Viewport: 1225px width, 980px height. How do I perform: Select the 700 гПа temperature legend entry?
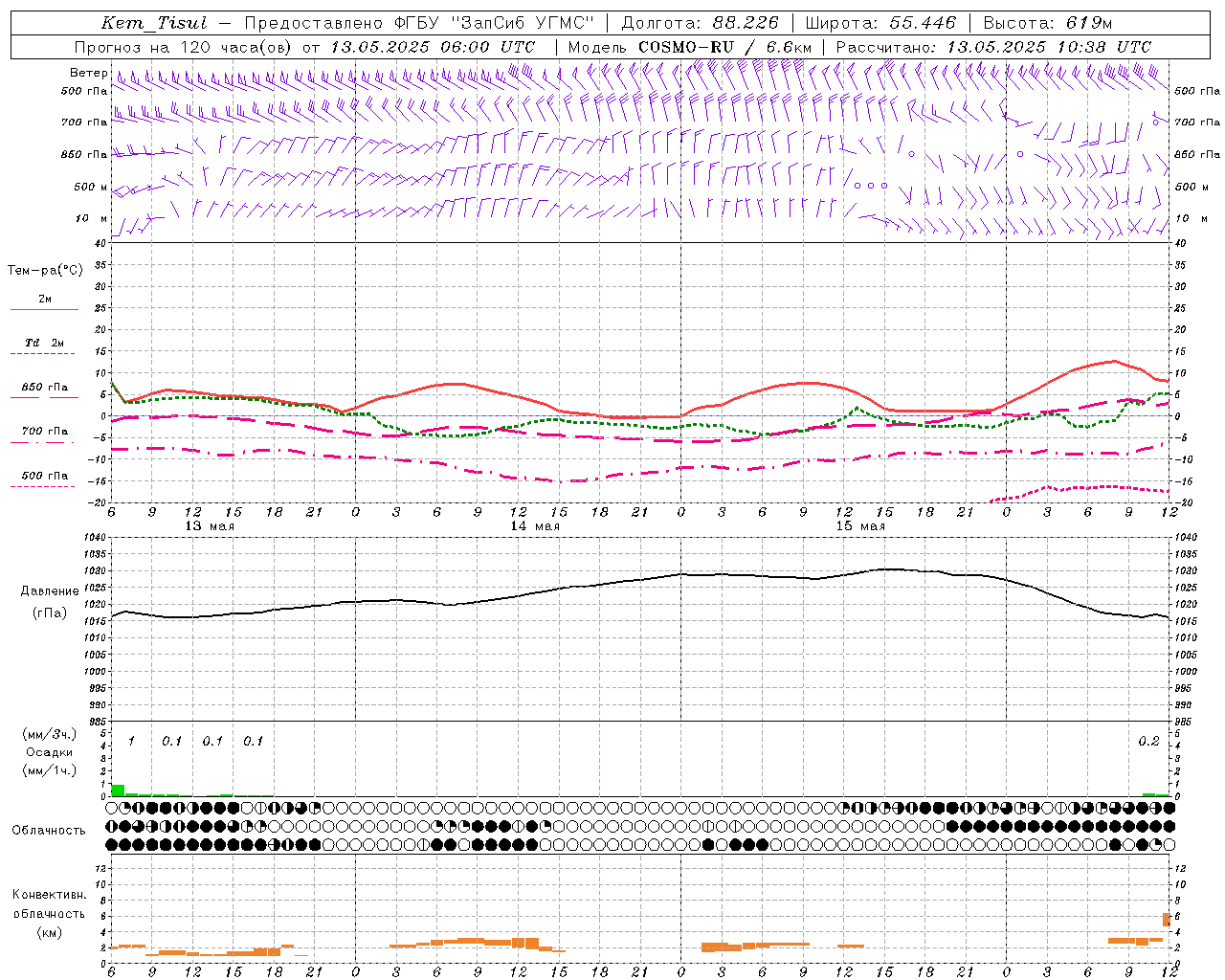(x=45, y=432)
